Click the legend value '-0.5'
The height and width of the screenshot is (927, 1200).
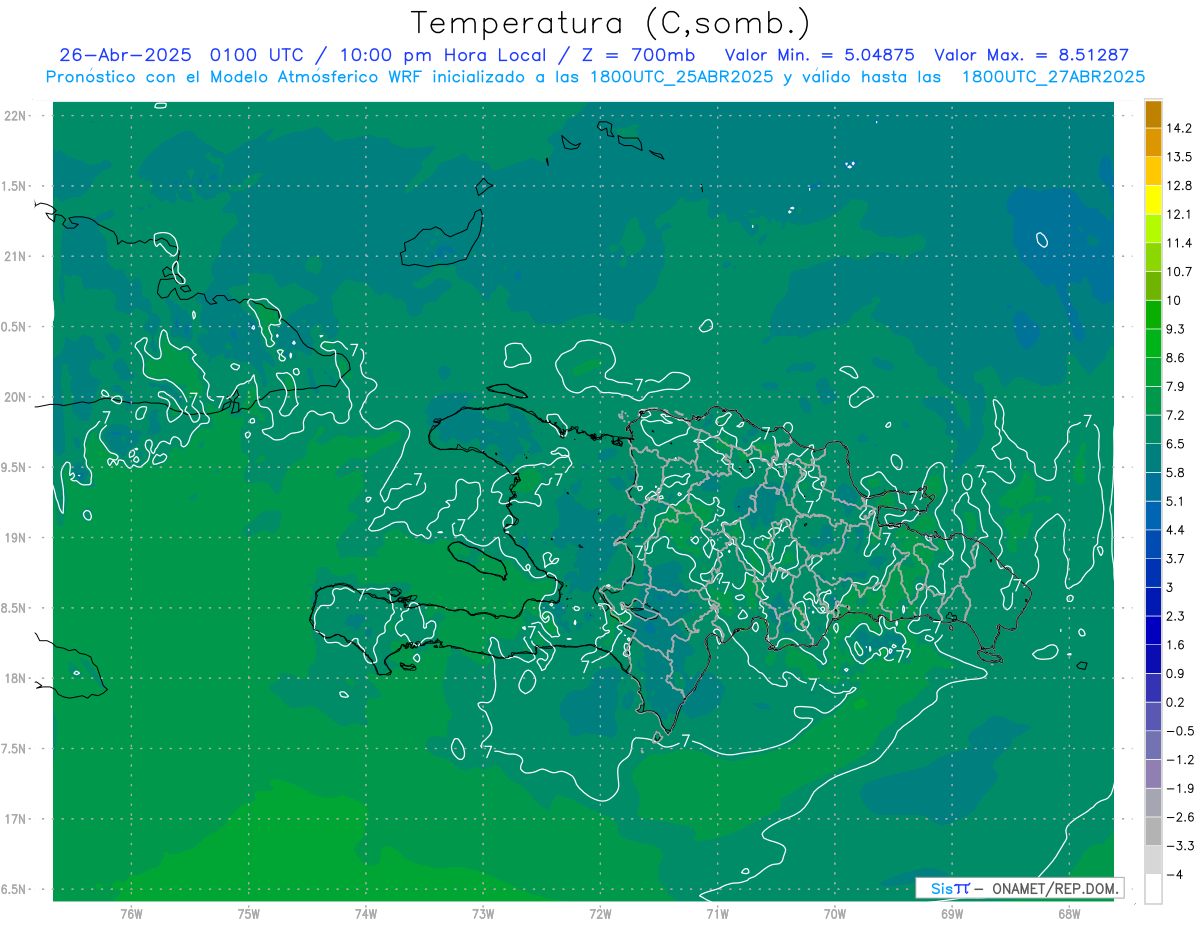(x=1178, y=731)
